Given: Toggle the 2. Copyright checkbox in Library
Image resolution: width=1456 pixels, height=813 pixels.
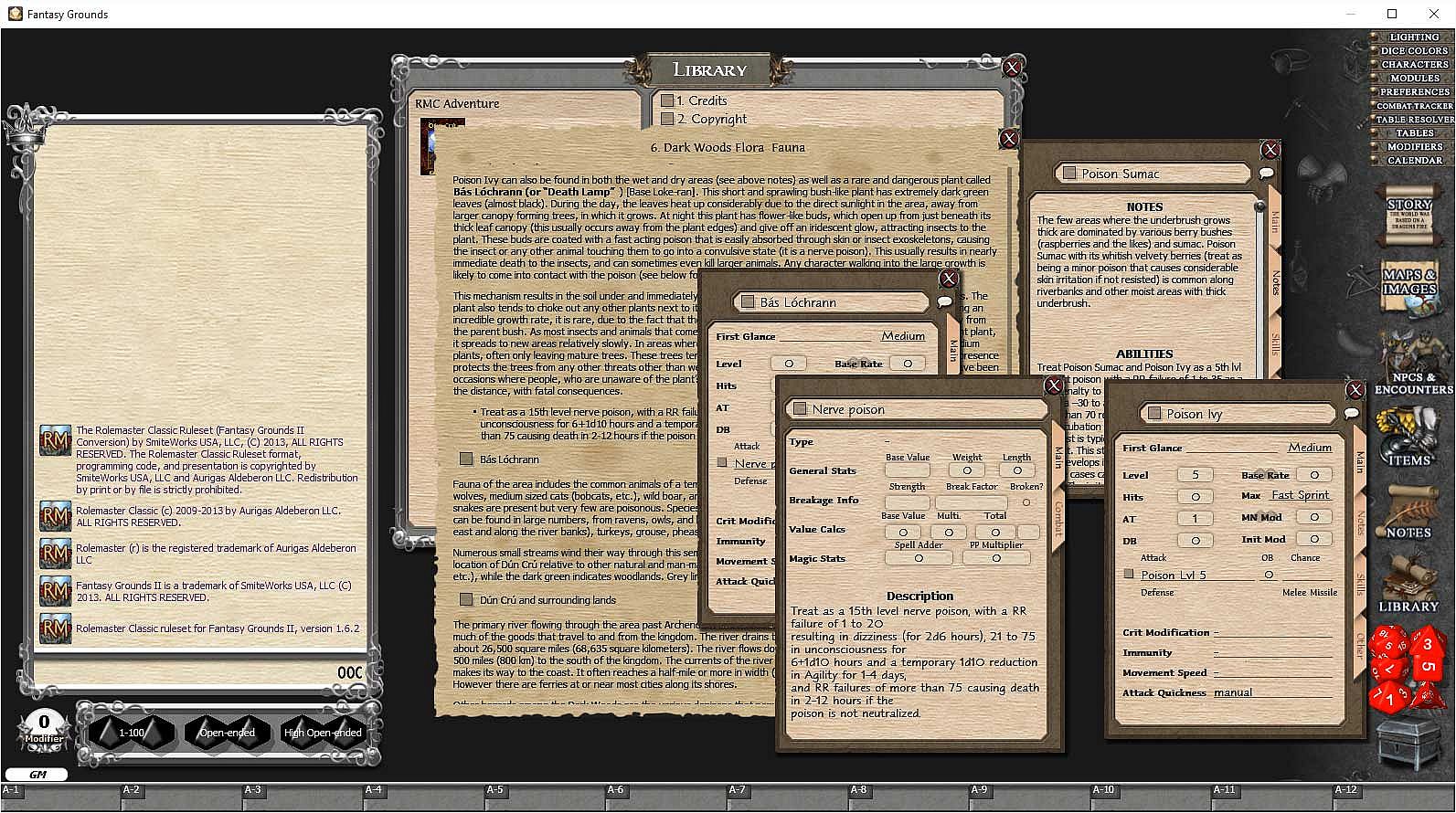Looking at the screenshot, I should coord(668,119).
